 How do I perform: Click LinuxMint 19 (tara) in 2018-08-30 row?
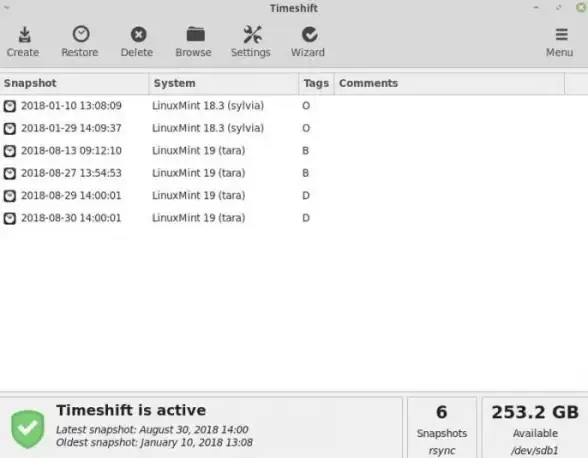199,218
